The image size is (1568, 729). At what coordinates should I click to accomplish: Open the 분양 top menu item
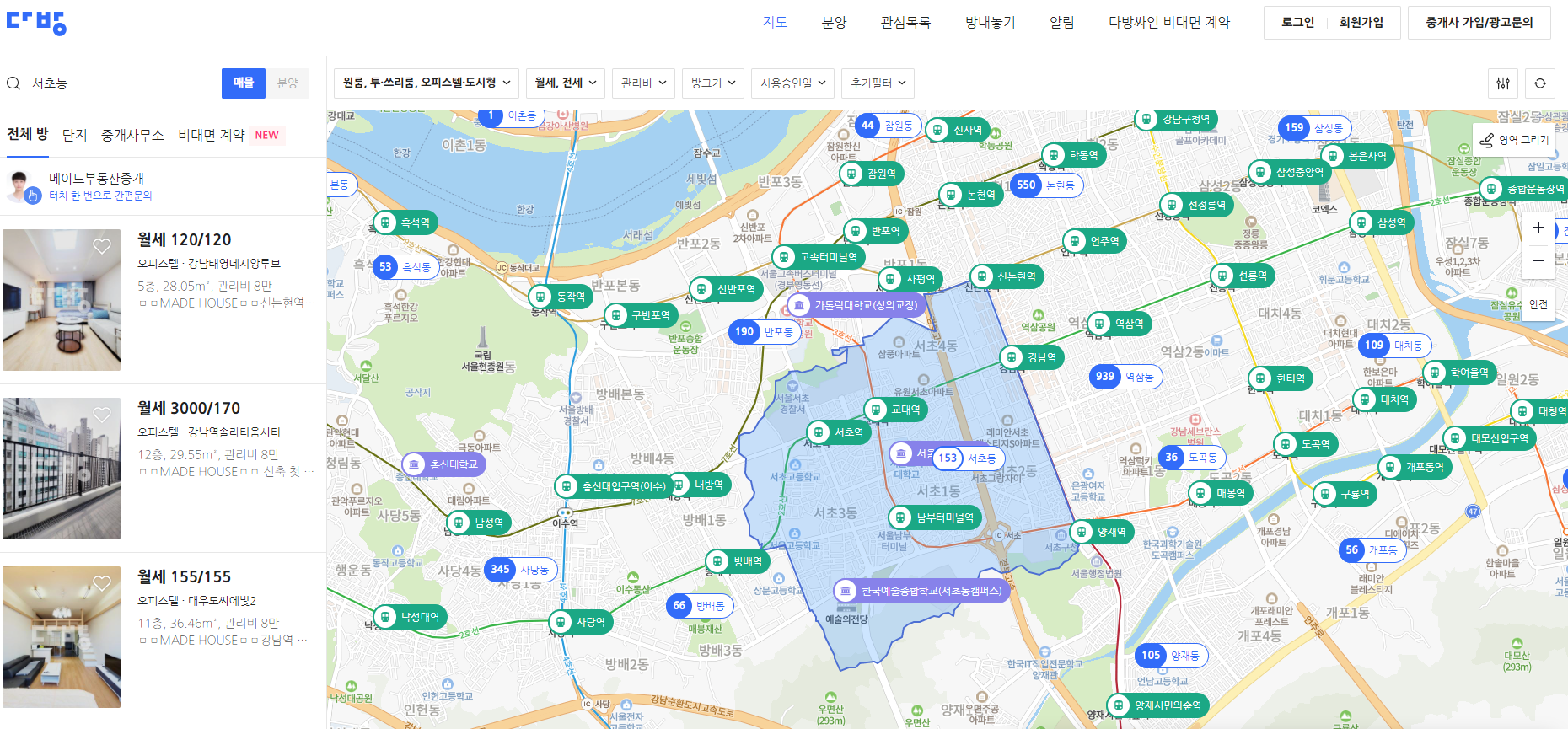coord(834,22)
